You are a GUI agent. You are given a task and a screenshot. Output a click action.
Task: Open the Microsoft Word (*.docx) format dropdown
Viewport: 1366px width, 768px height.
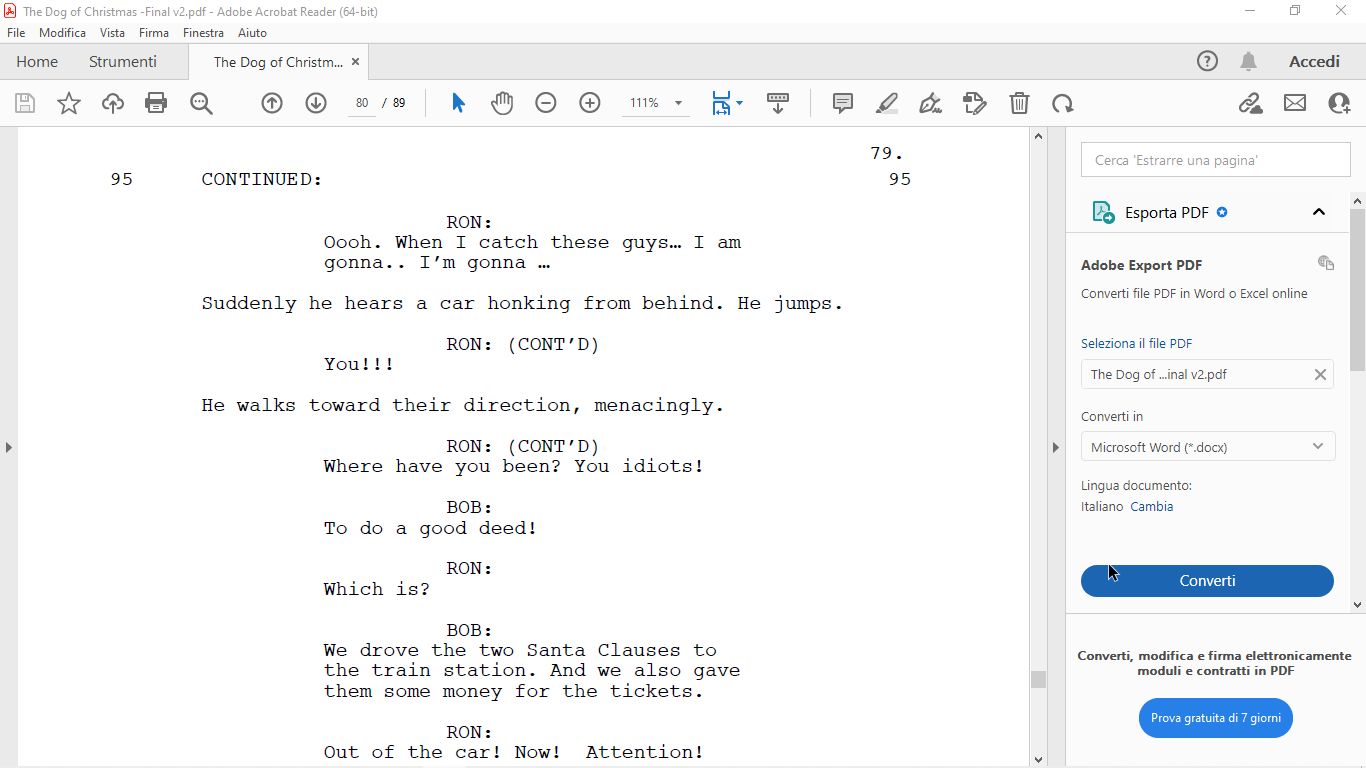click(x=1208, y=447)
